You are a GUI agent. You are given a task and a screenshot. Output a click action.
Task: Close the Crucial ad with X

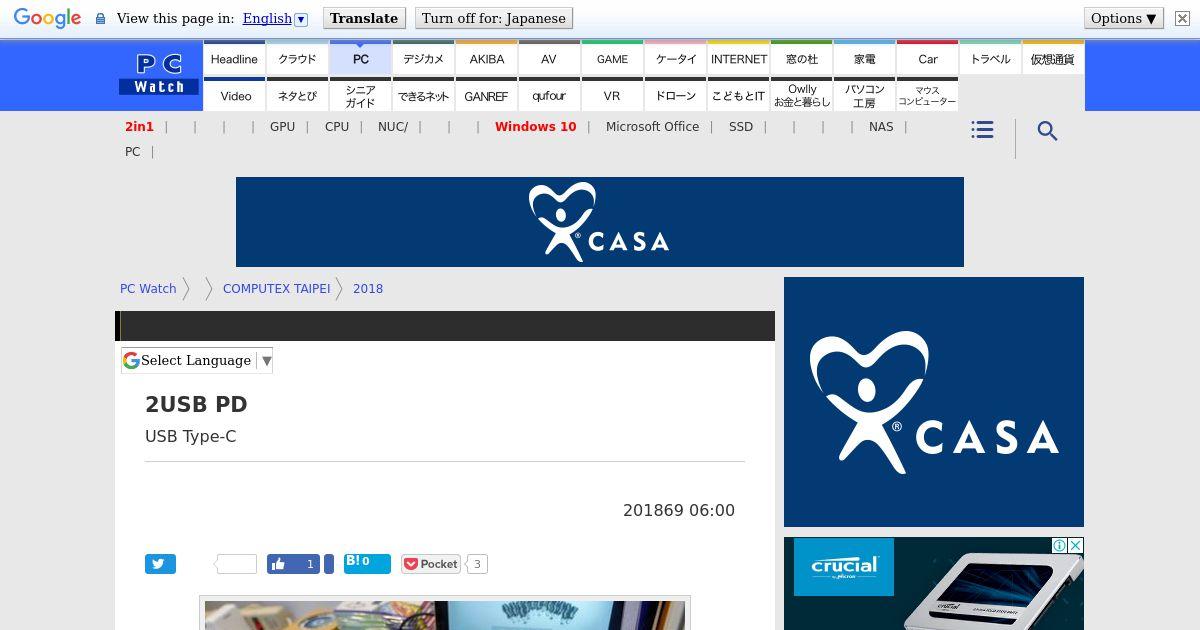pyautogui.click(x=1076, y=545)
